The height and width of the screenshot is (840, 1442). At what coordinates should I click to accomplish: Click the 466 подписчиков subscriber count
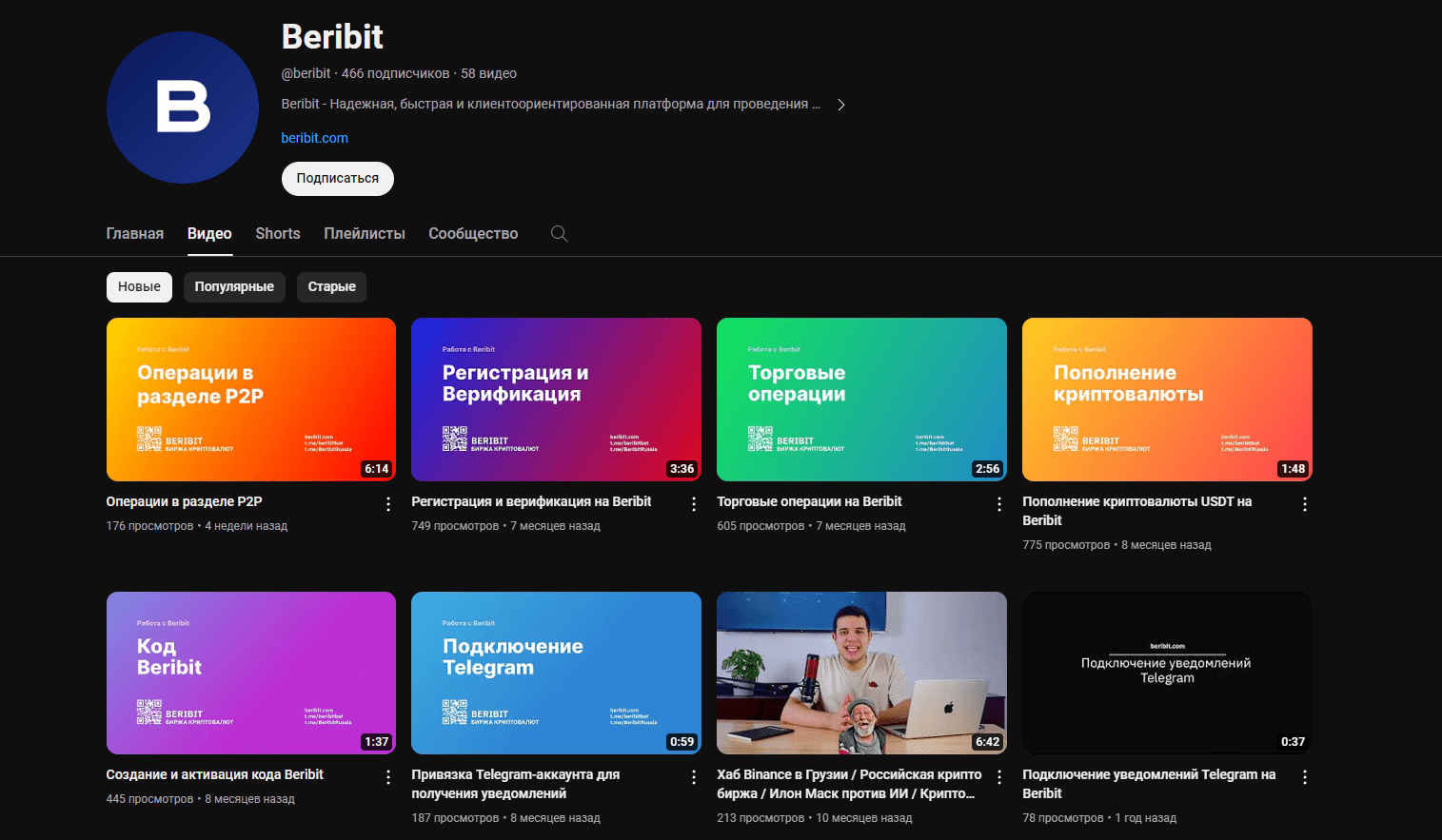pos(396,73)
